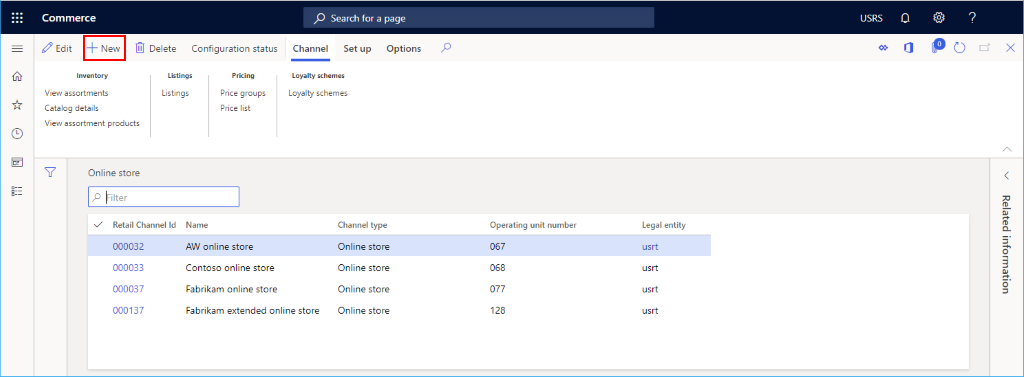1024x377 pixels.
Task: Open channel 000137 link
Action: coord(128,311)
